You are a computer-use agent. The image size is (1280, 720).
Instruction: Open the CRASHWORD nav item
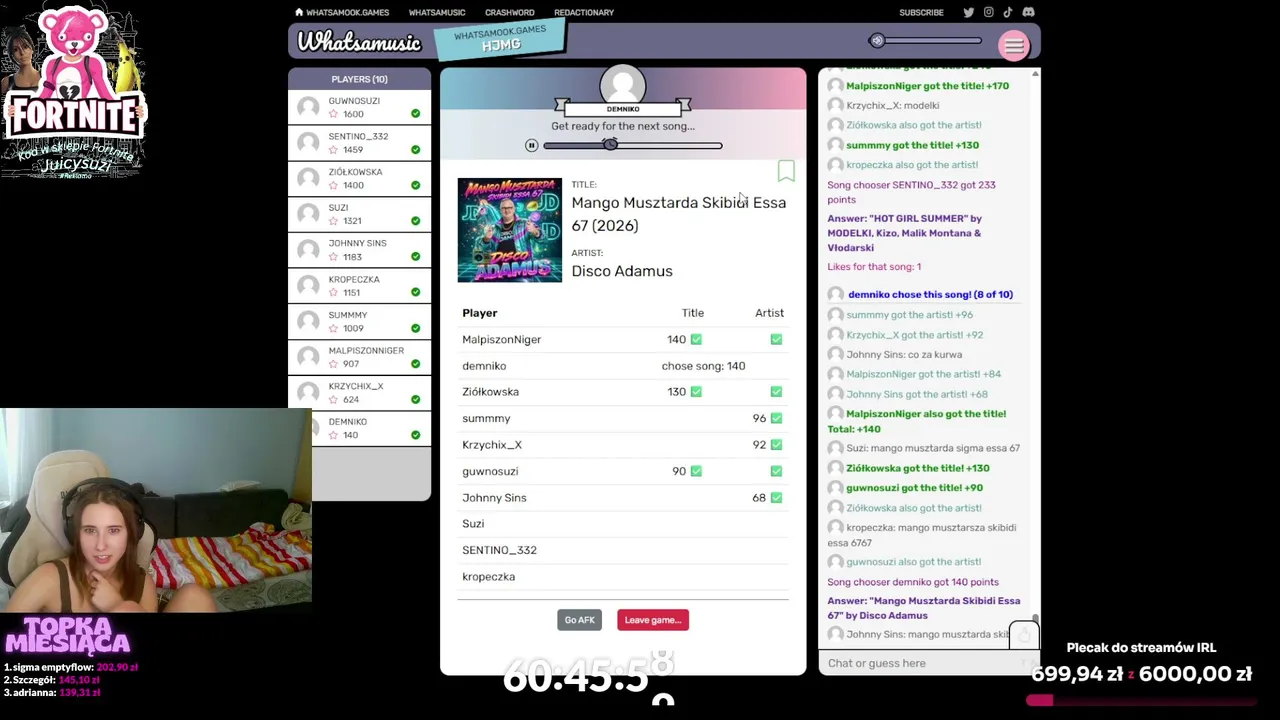pos(510,13)
